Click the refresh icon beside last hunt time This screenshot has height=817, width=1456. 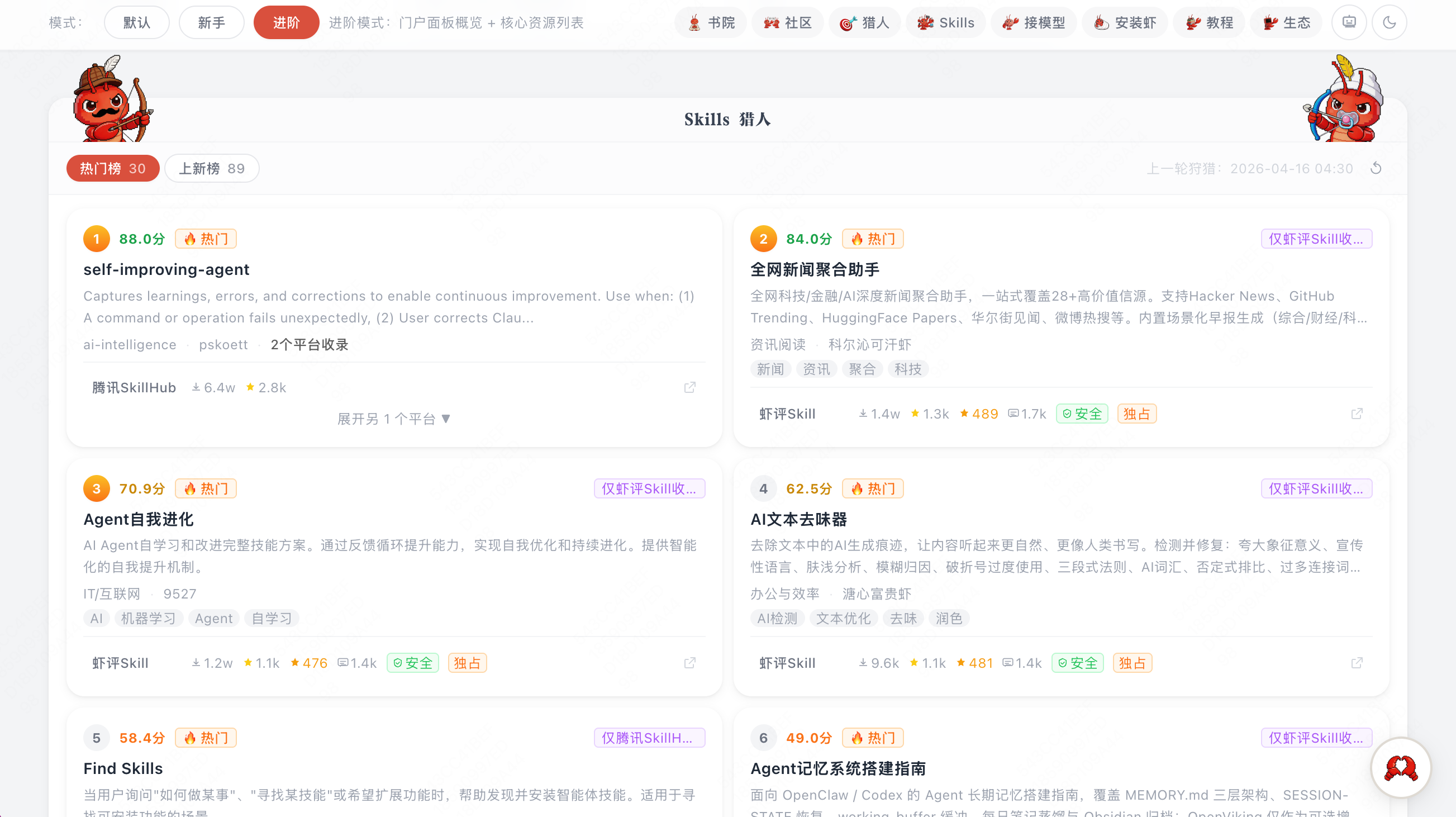[1376, 168]
